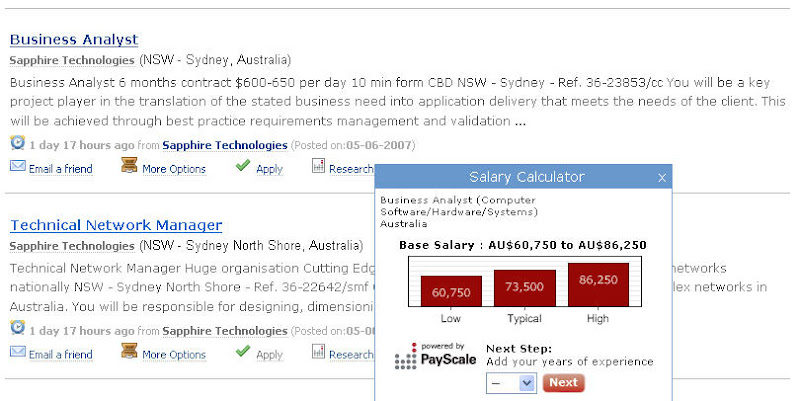Click the PayScale logo in Salary Calculator
The width and height of the screenshot is (800, 401).
coord(436,357)
